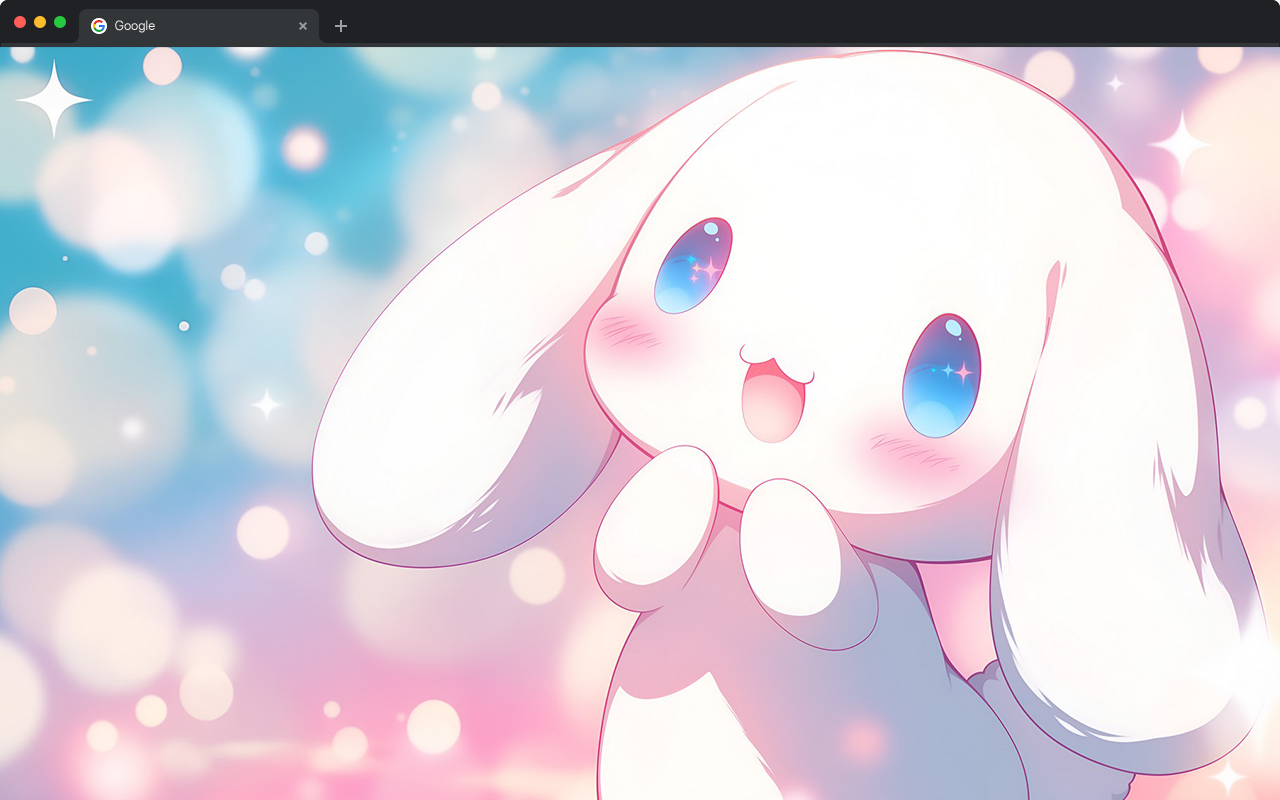Click the Google favicon in the tab
The image size is (1280, 800).
99,26
